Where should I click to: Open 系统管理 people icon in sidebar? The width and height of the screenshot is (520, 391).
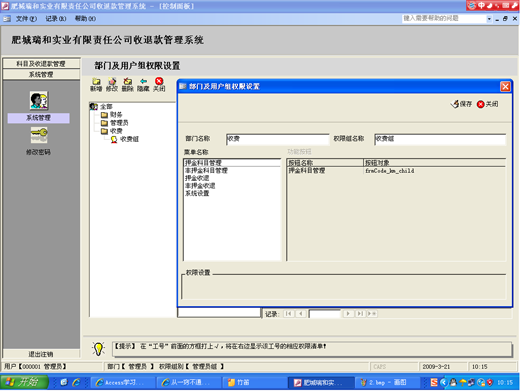click(x=39, y=101)
